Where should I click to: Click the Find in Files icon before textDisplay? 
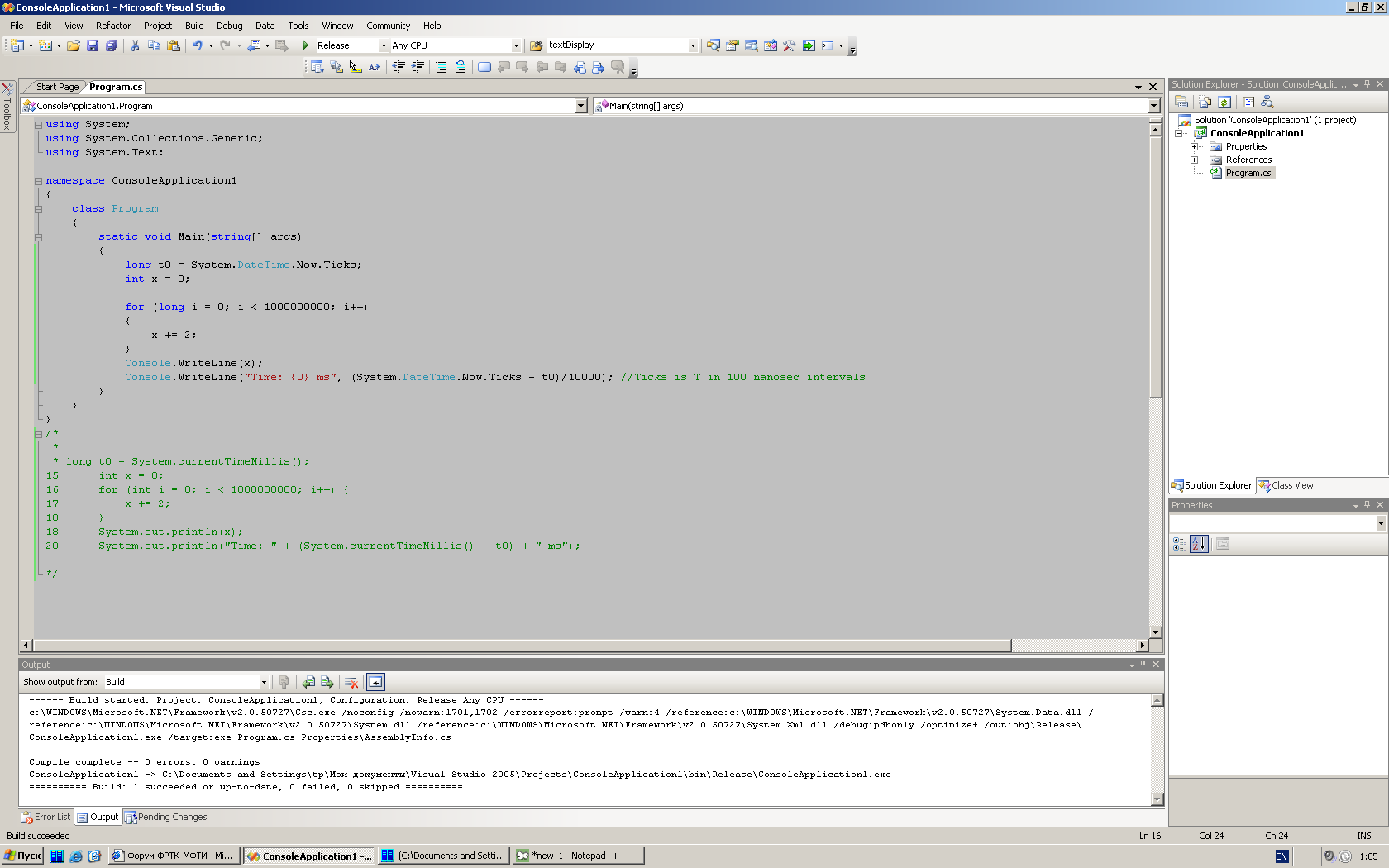click(537, 45)
